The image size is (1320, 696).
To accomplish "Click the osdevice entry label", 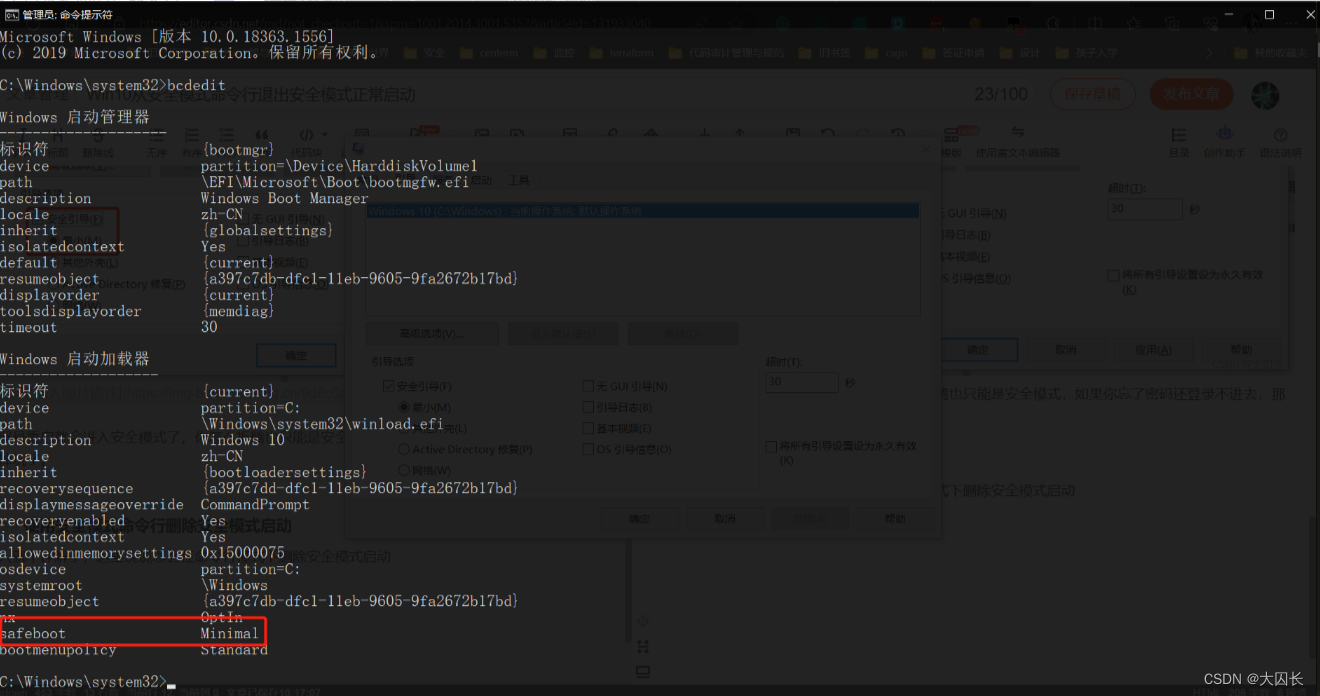I will tap(33, 569).
